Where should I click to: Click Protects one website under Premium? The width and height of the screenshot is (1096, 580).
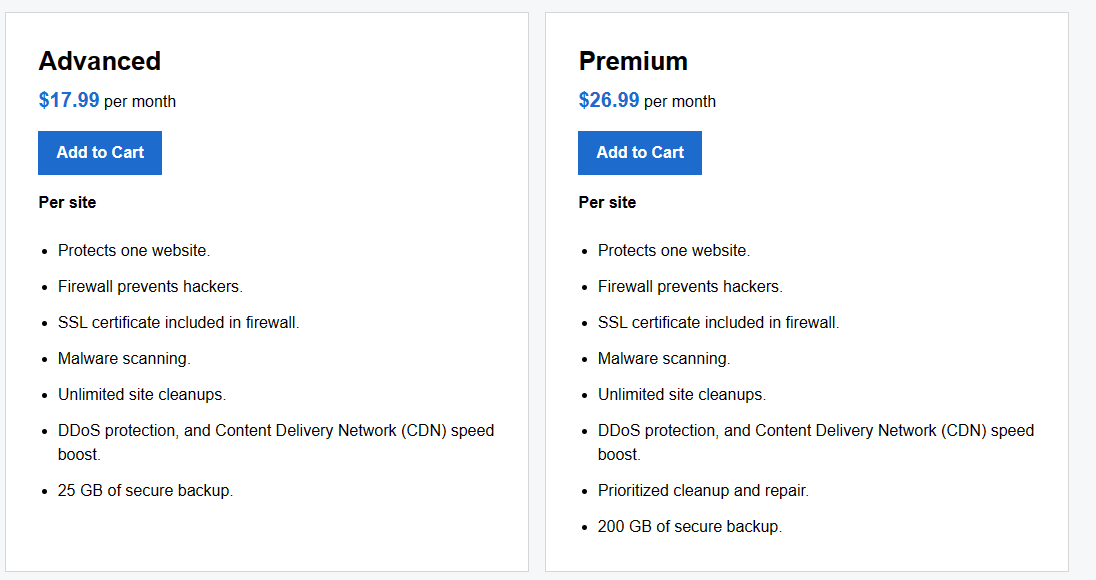click(x=673, y=250)
